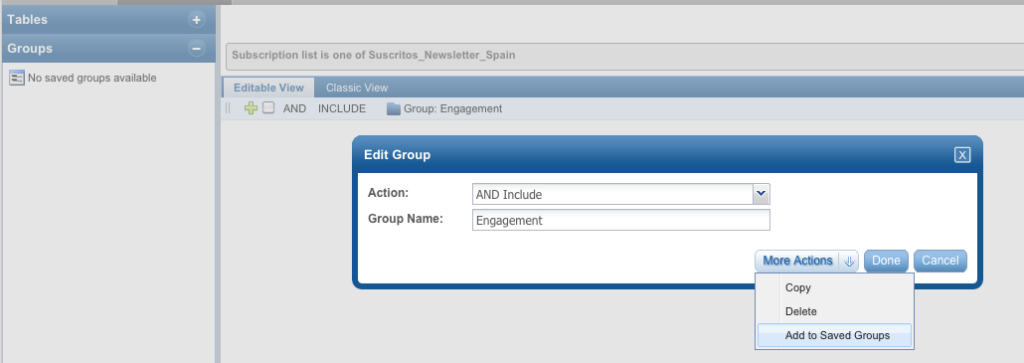Open the More Actions arrow
This screenshot has height=363, width=1024.
point(849,261)
